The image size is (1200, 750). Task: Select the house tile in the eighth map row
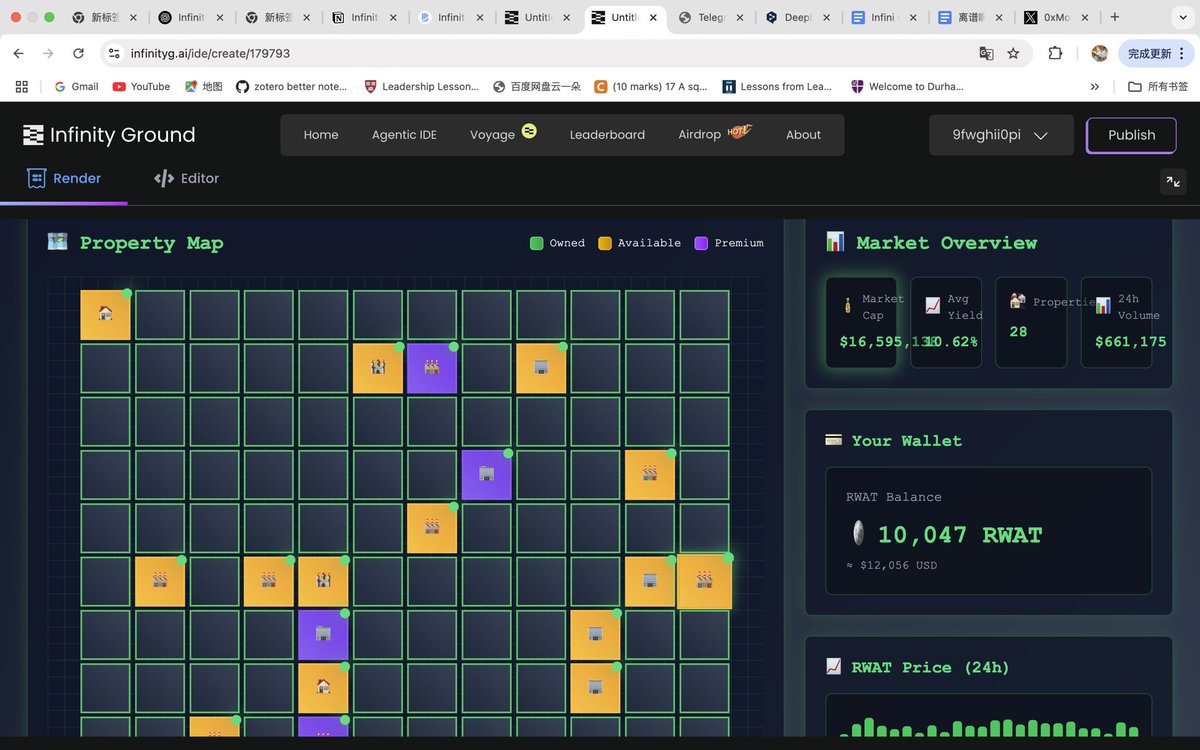(x=323, y=688)
